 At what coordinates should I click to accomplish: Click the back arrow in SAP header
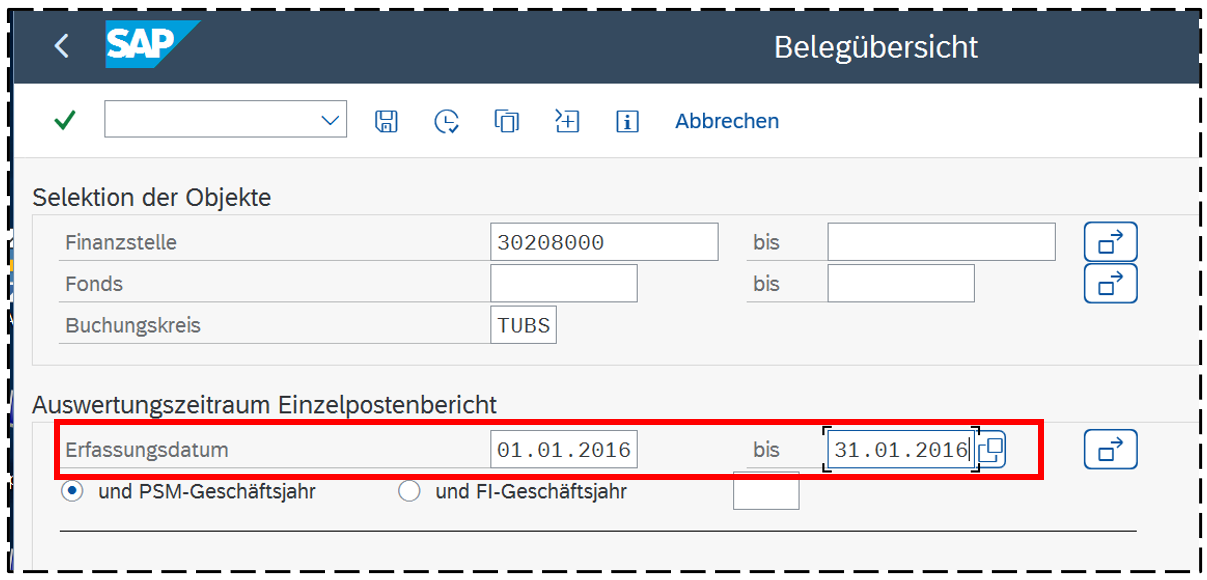coord(62,46)
